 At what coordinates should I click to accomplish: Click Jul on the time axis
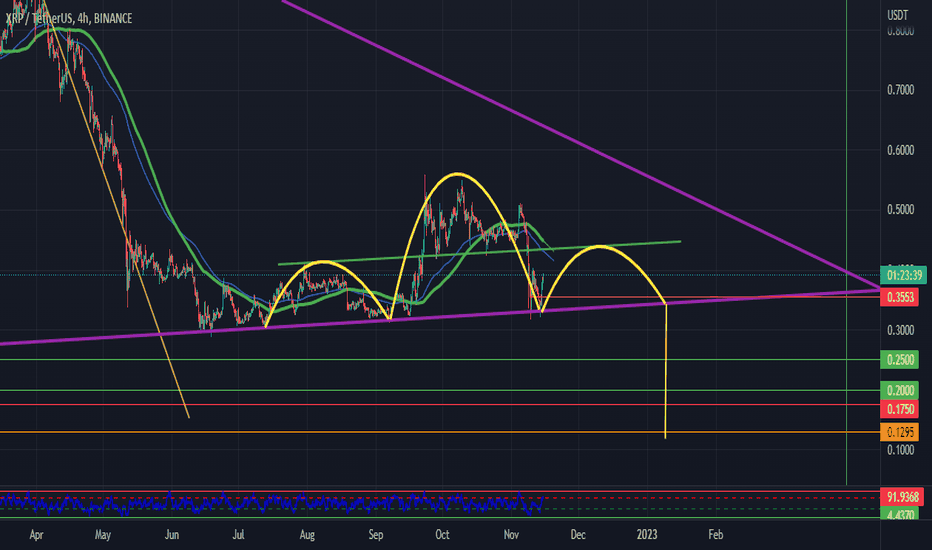click(x=238, y=535)
